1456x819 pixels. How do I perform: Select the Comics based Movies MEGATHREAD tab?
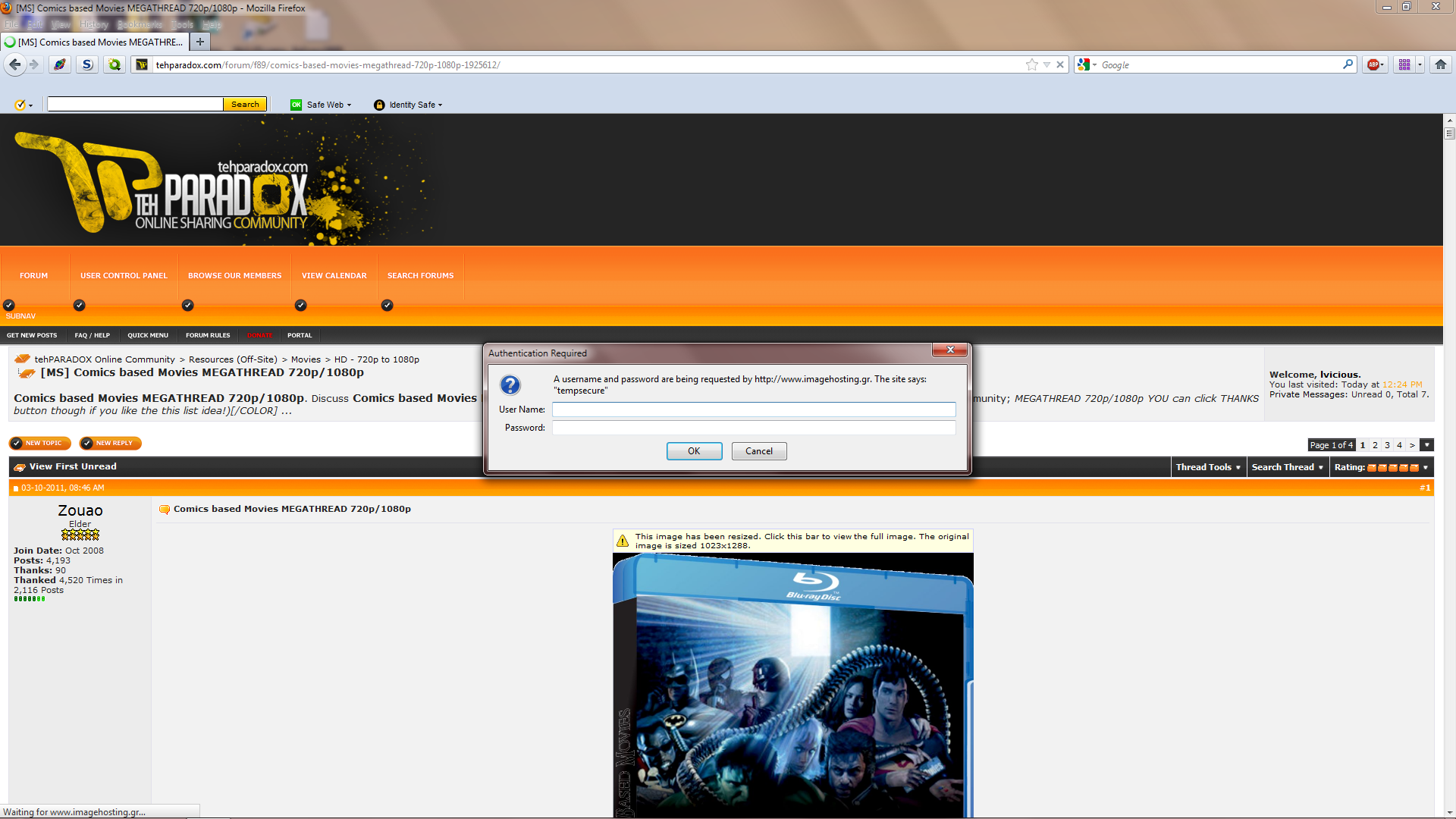(x=94, y=42)
